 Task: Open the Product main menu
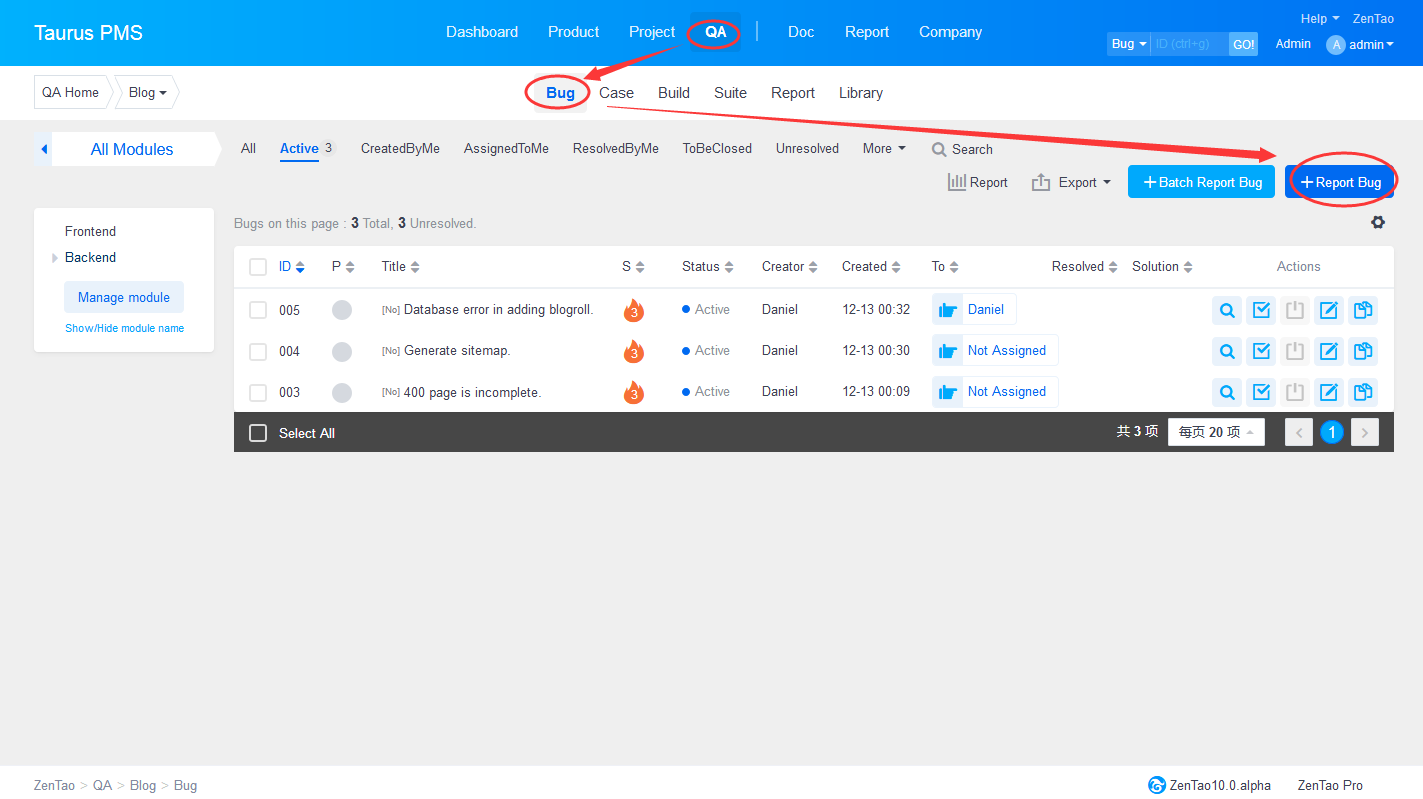tap(573, 32)
